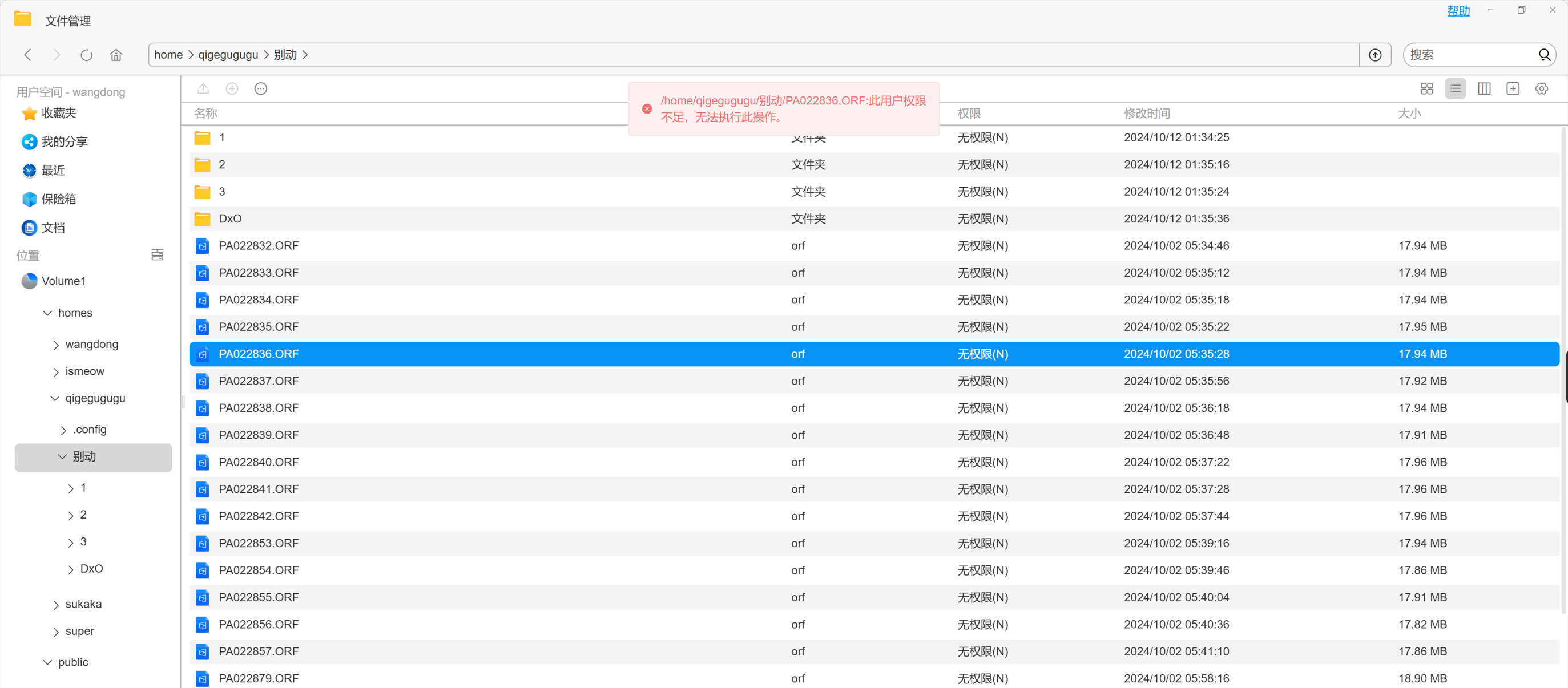Select file PA022879.ORF

coord(874,678)
